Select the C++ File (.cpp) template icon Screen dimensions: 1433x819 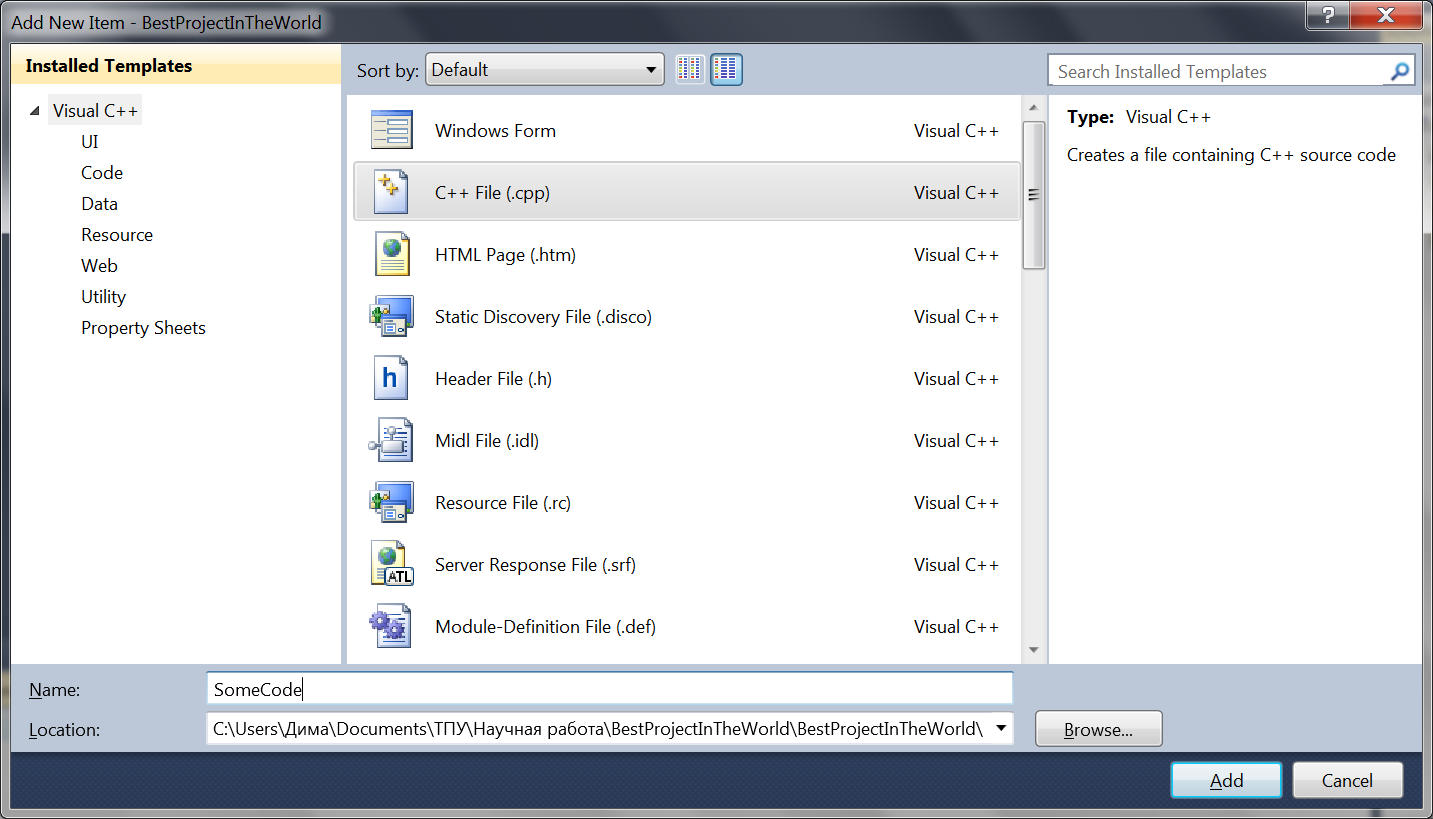point(391,193)
